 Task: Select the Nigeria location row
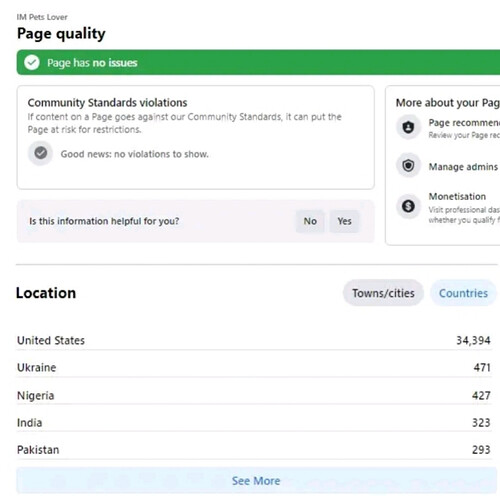click(254, 395)
